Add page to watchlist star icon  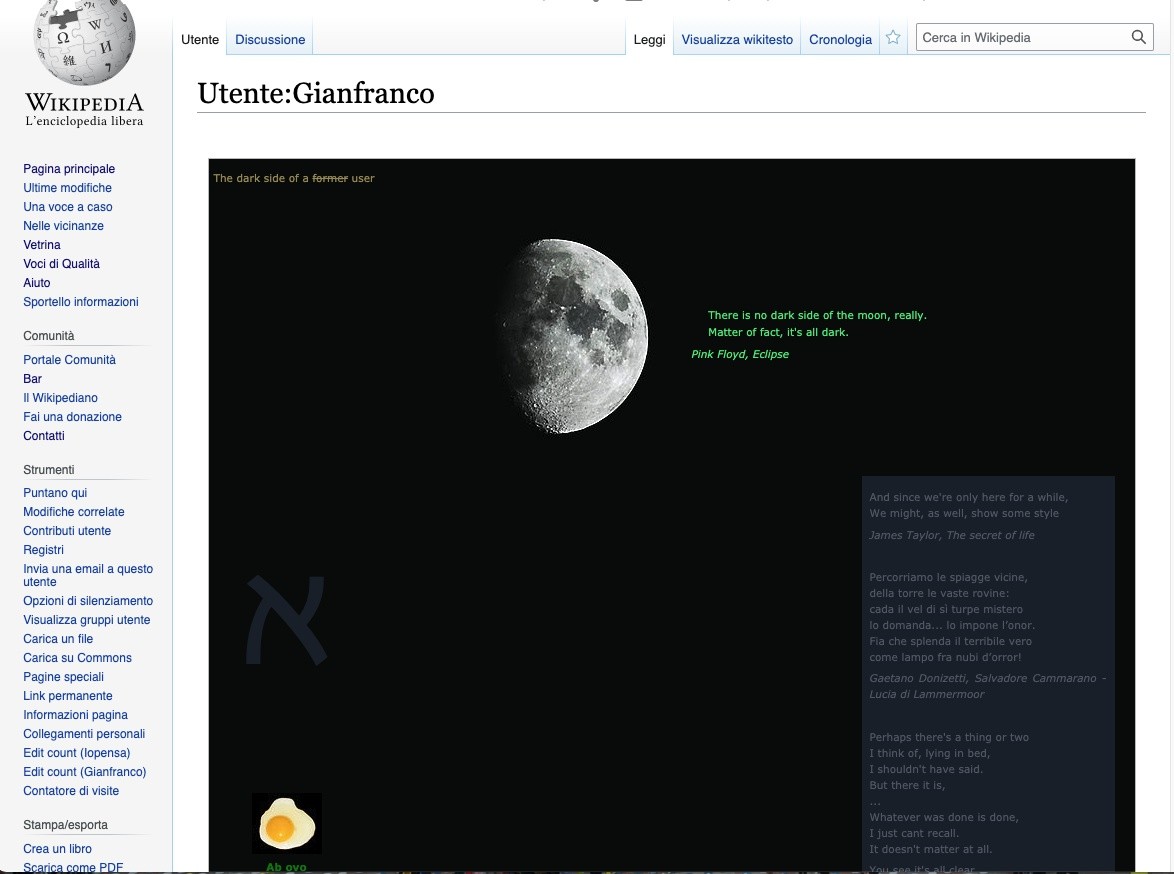tap(892, 37)
